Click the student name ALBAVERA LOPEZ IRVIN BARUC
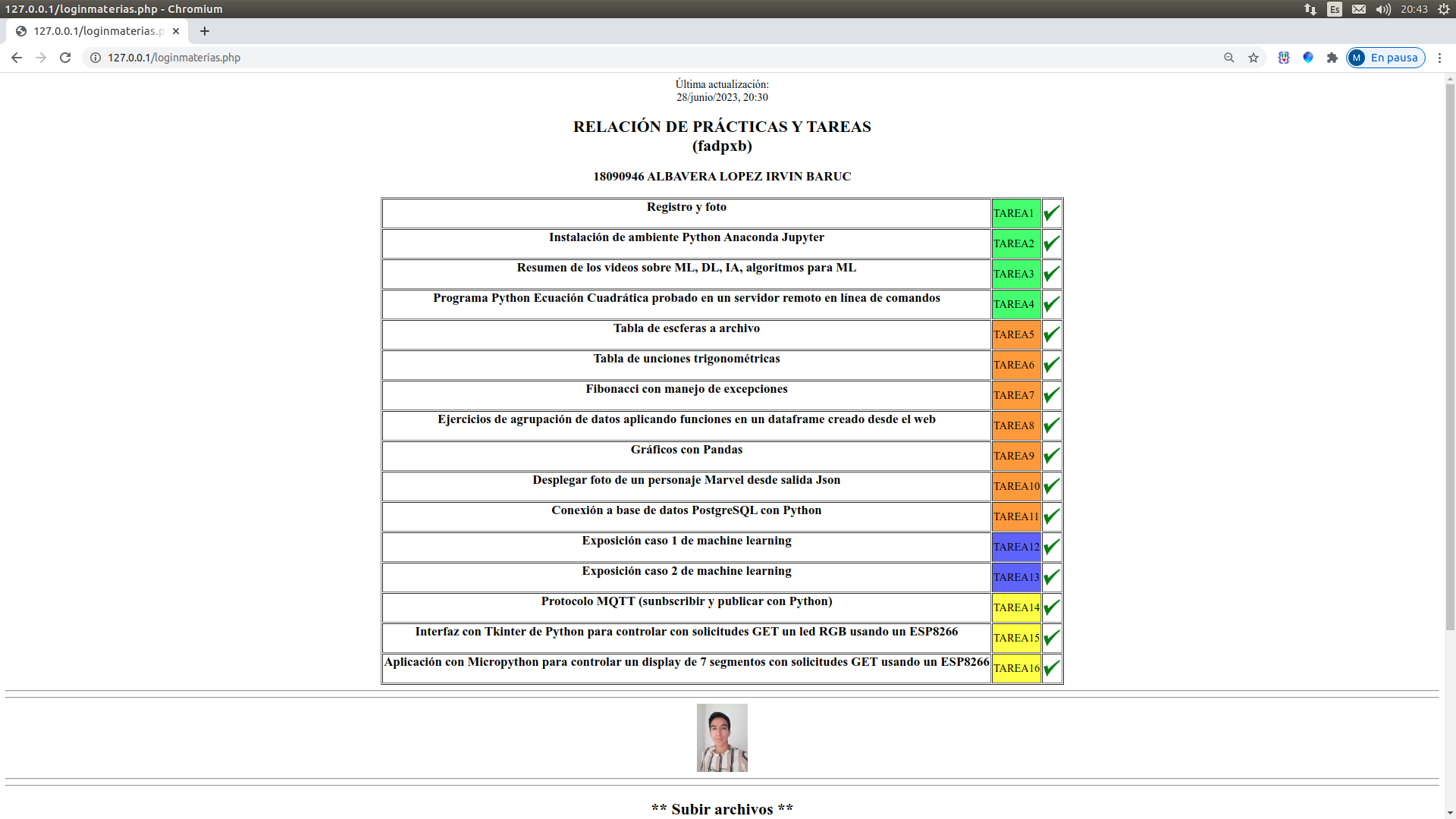This screenshot has width=1456, height=819. (x=749, y=177)
